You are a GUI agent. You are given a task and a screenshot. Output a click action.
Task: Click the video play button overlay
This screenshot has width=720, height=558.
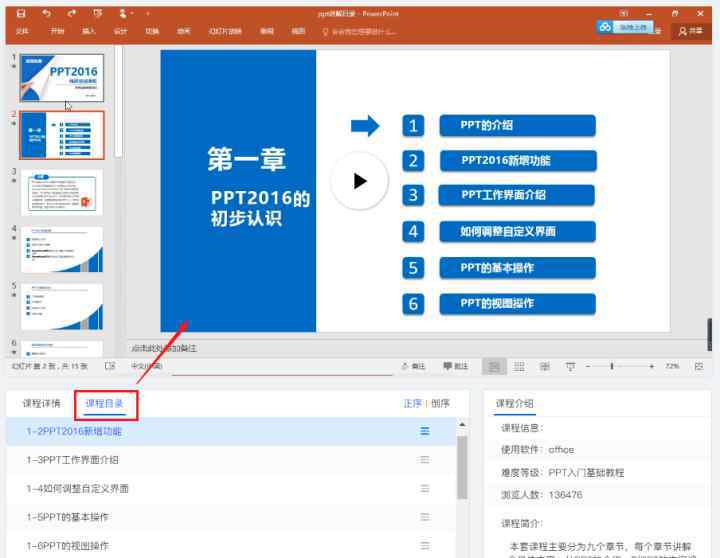pos(360,181)
